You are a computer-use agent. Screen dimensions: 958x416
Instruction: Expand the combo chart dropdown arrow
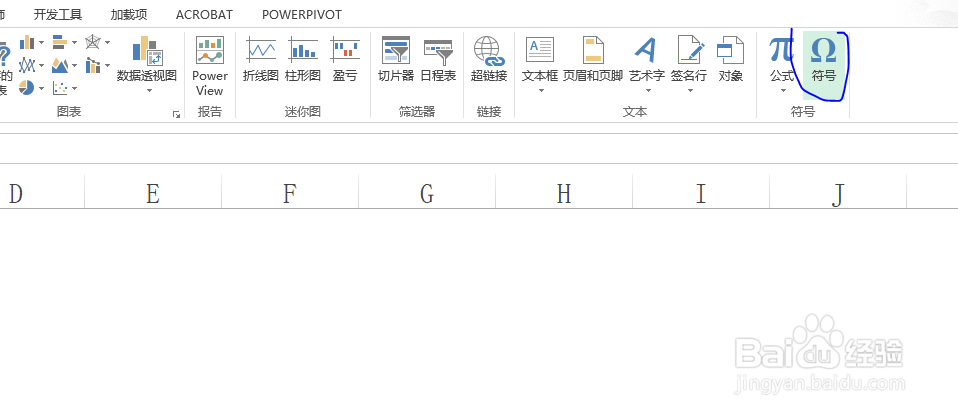click(108, 65)
